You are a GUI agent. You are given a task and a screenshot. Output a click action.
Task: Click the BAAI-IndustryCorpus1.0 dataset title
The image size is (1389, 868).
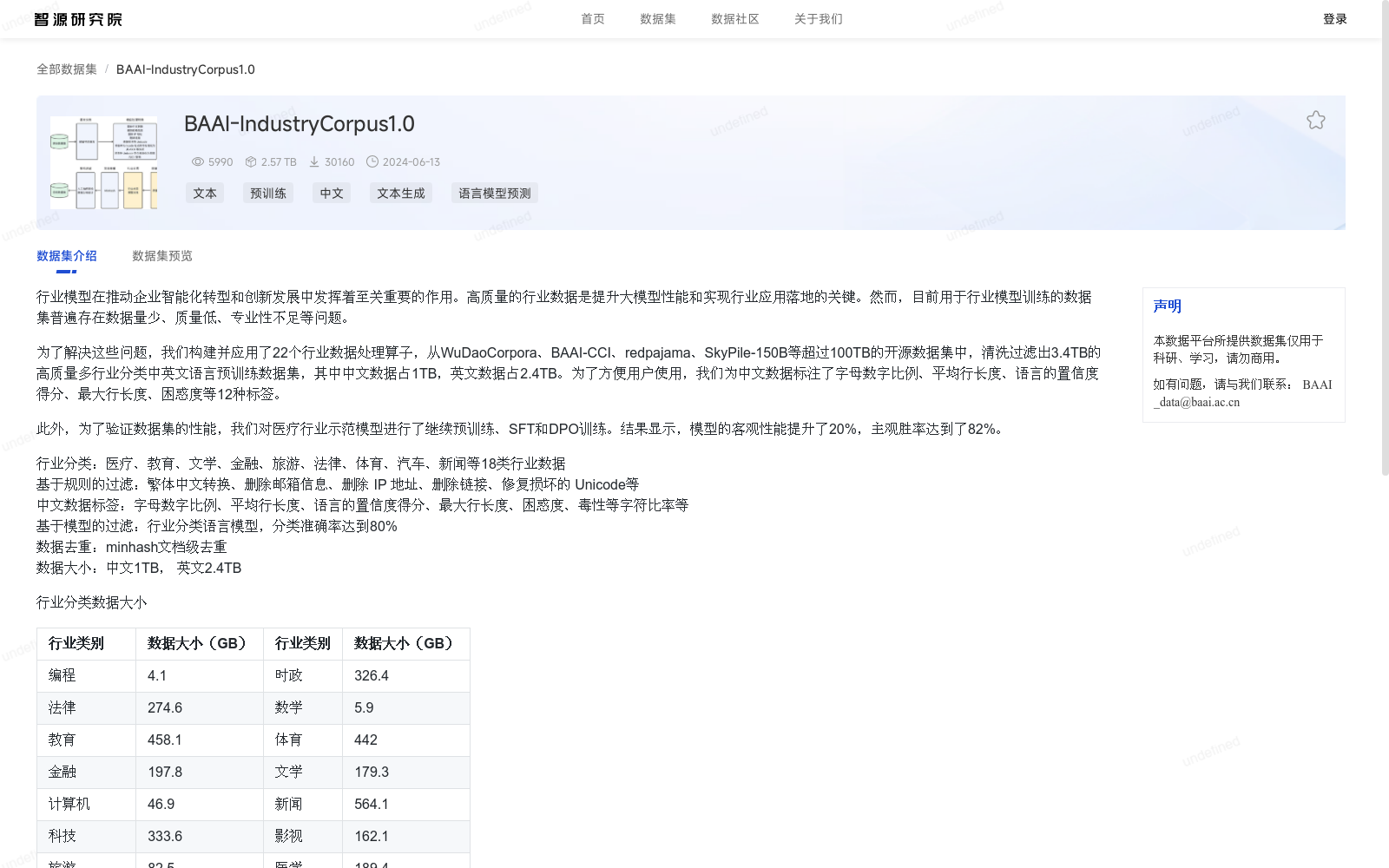pos(300,124)
